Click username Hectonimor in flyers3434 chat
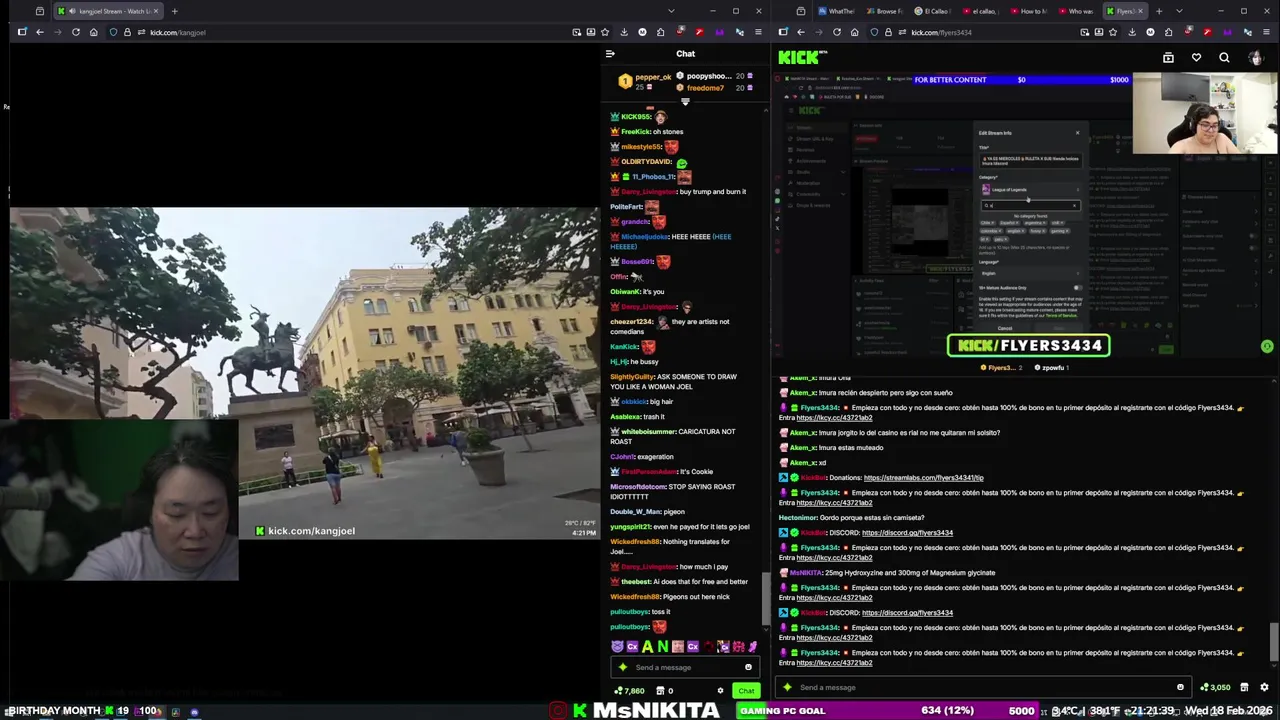This screenshot has width=1280, height=720. [x=798, y=517]
